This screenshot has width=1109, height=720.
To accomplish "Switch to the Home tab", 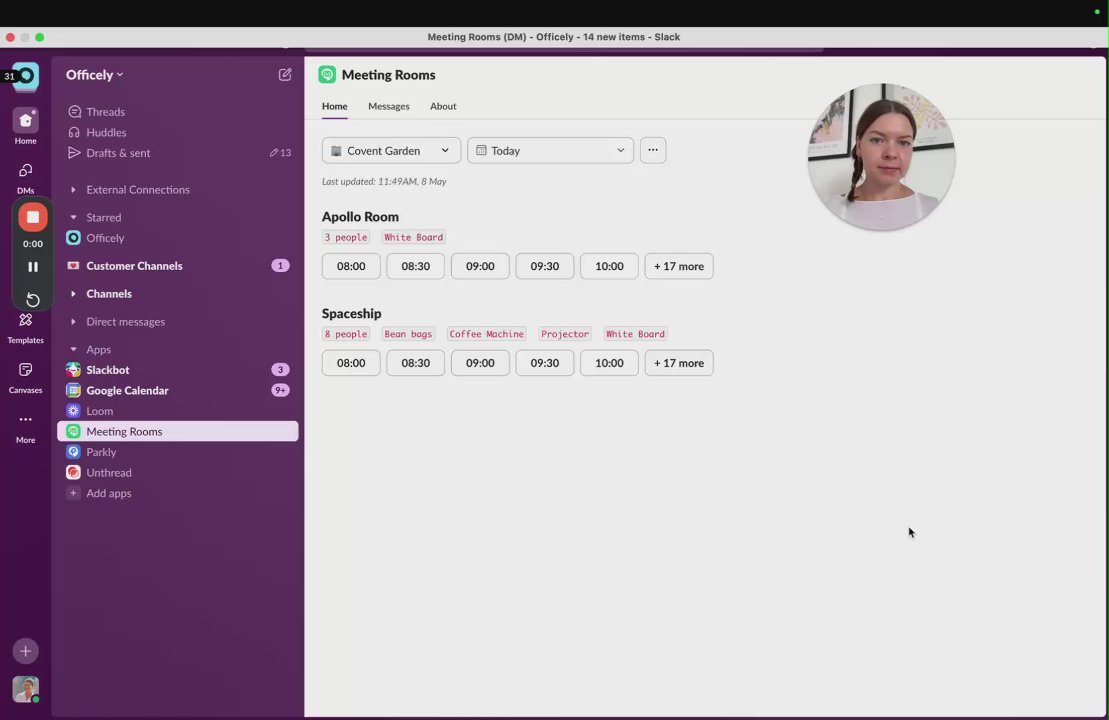I will [335, 106].
